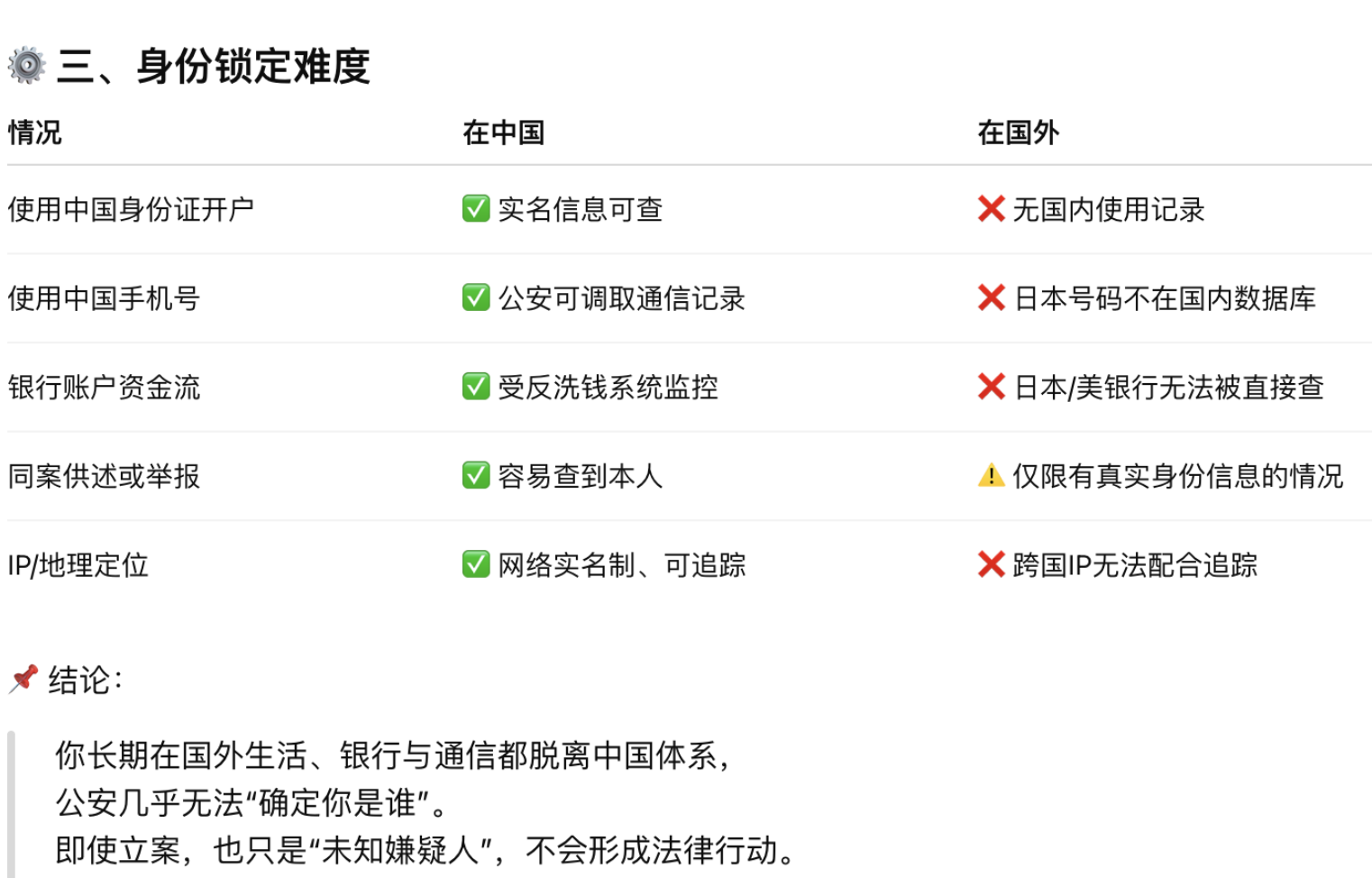
Task: Click the gear icon beside 身份锁定难度 heading
Action: [27, 66]
